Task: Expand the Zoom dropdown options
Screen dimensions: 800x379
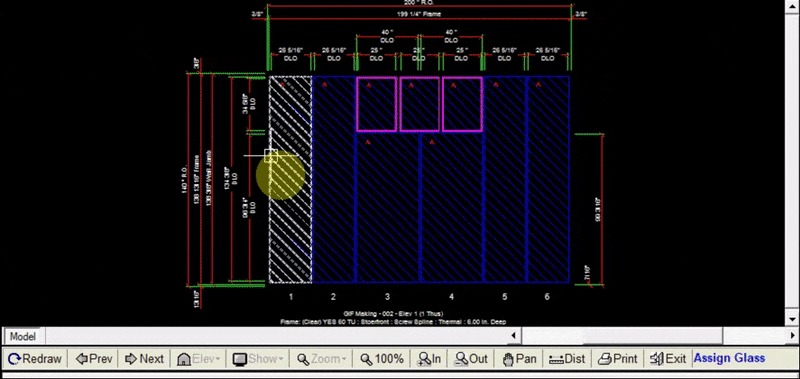Action: pyautogui.click(x=321, y=359)
